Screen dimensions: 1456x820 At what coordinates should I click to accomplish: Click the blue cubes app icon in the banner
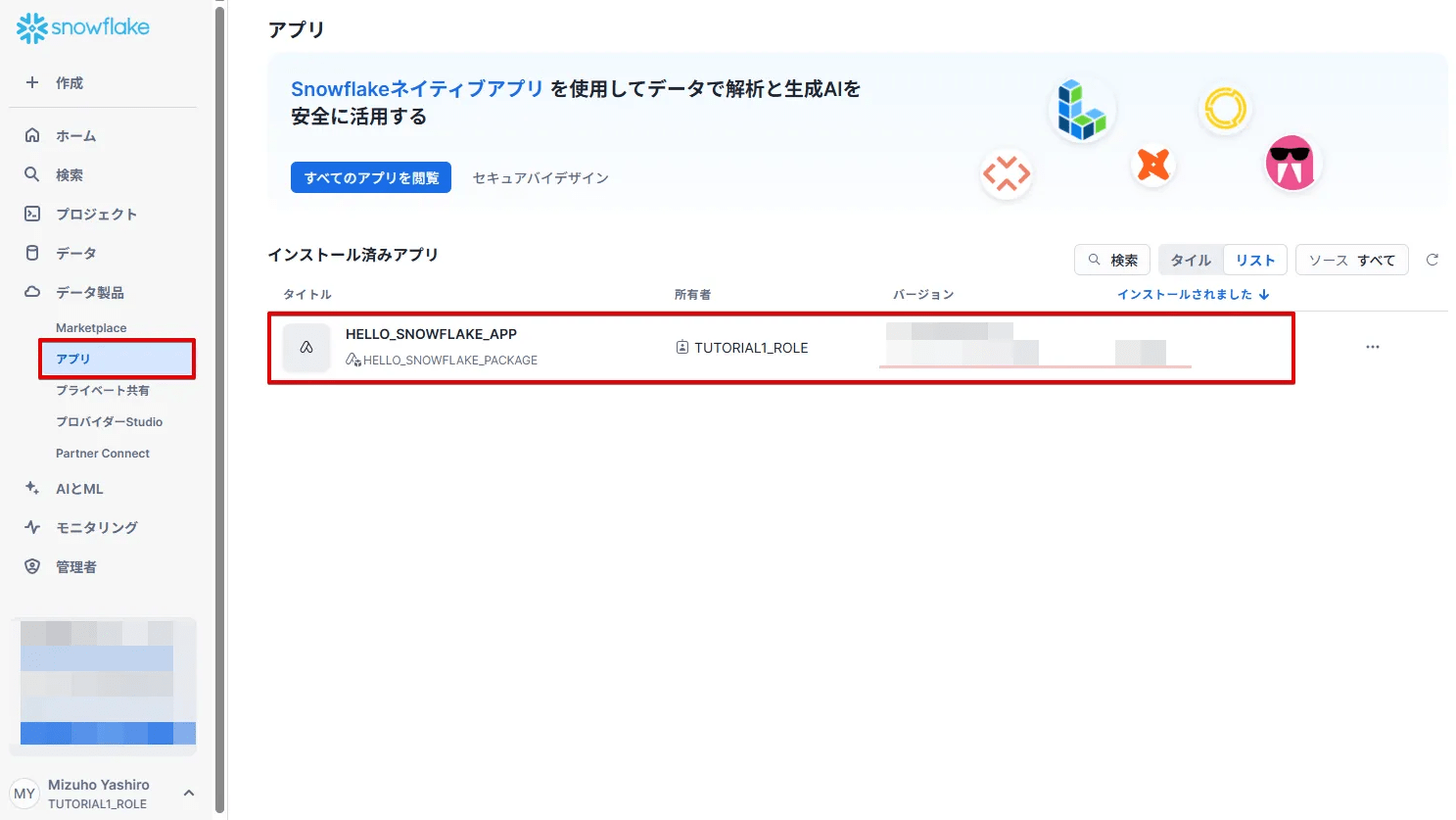tap(1082, 110)
